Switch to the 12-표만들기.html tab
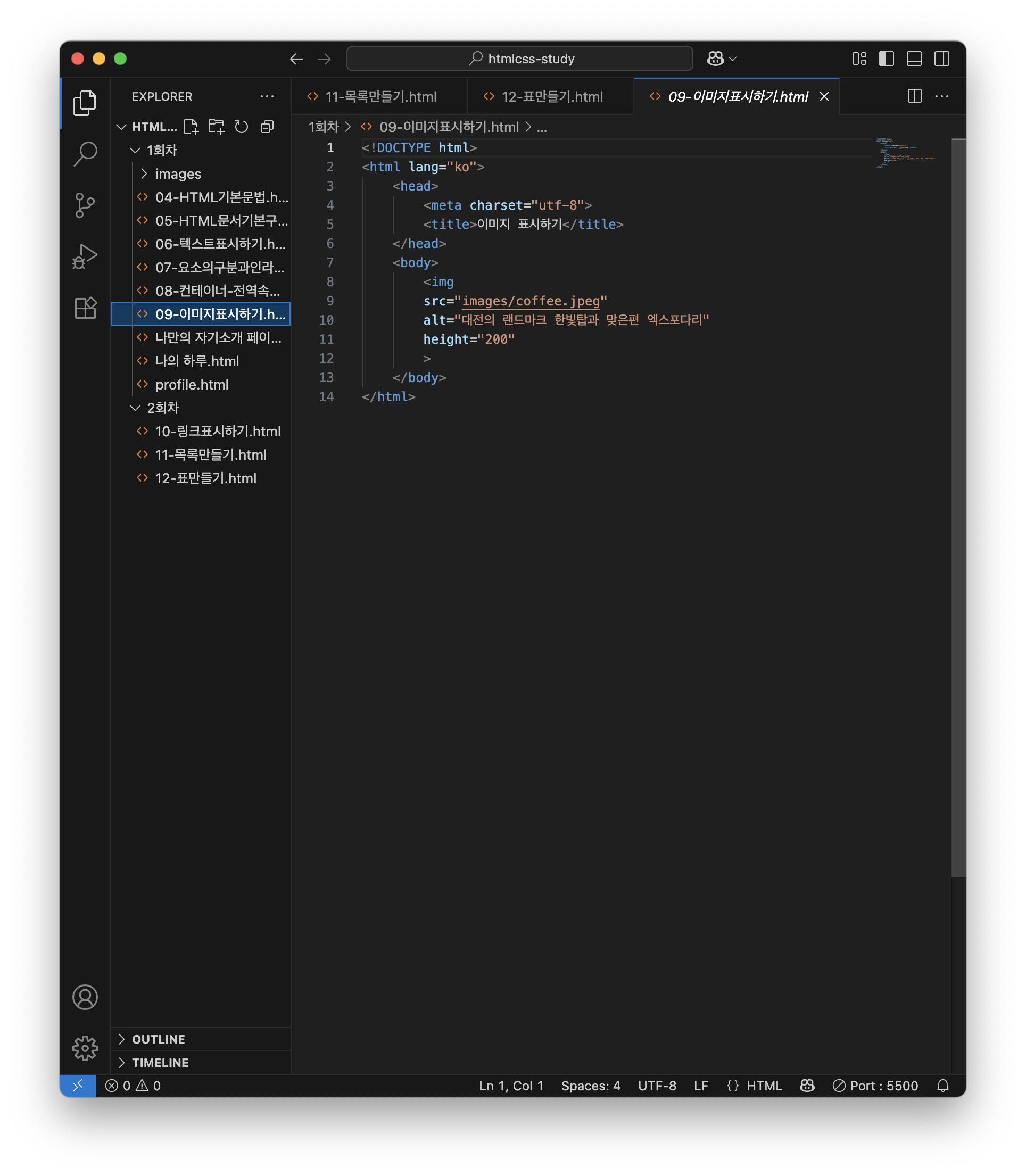The width and height of the screenshot is (1026, 1176). click(551, 97)
